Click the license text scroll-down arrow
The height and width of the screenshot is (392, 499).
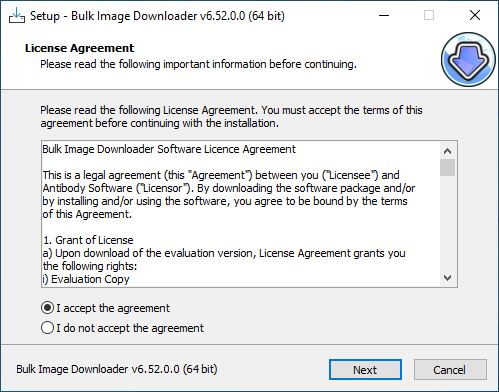click(x=448, y=277)
